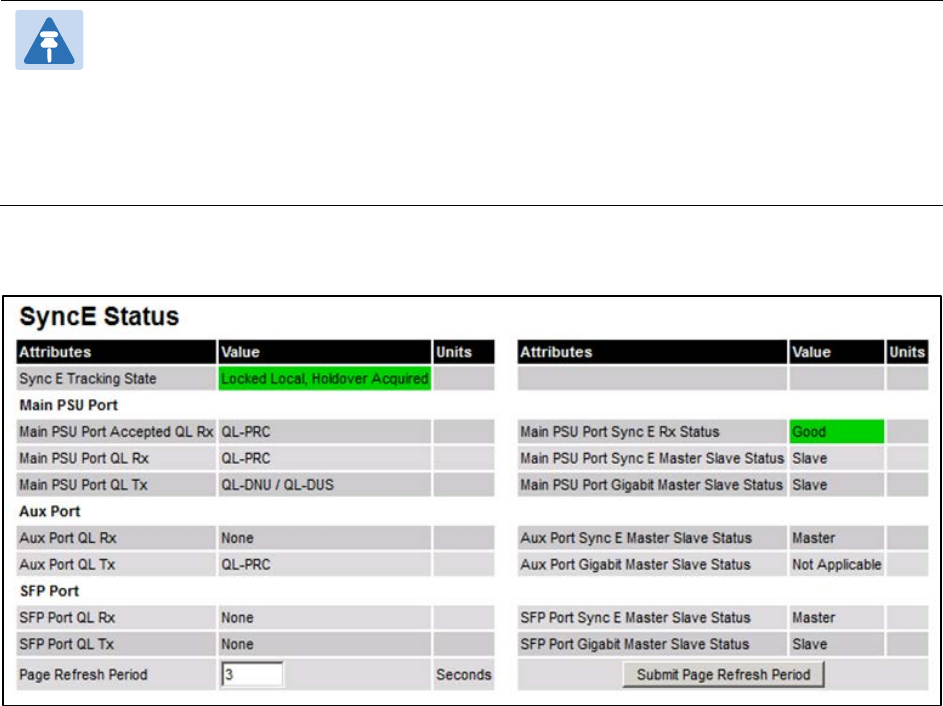Image resolution: width=943 pixels, height=706 pixels.
Task: Click the green Good status cell
Action: click(837, 432)
